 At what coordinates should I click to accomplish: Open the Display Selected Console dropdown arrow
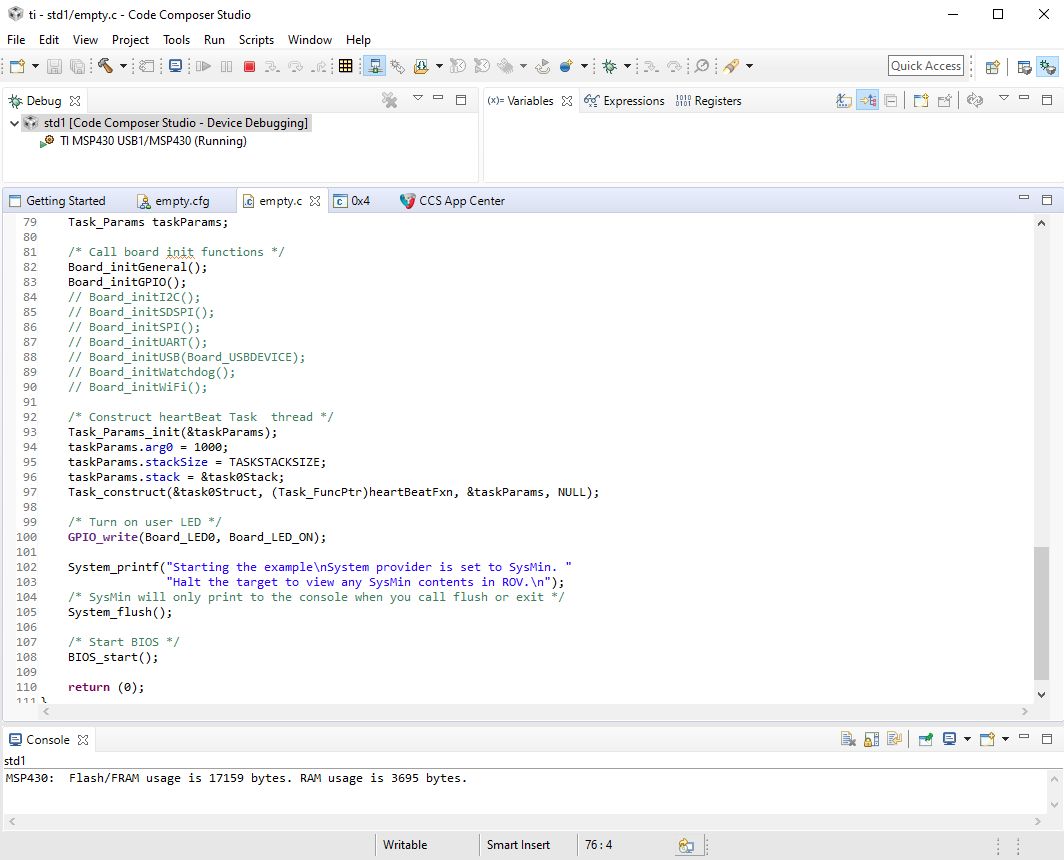tap(967, 739)
